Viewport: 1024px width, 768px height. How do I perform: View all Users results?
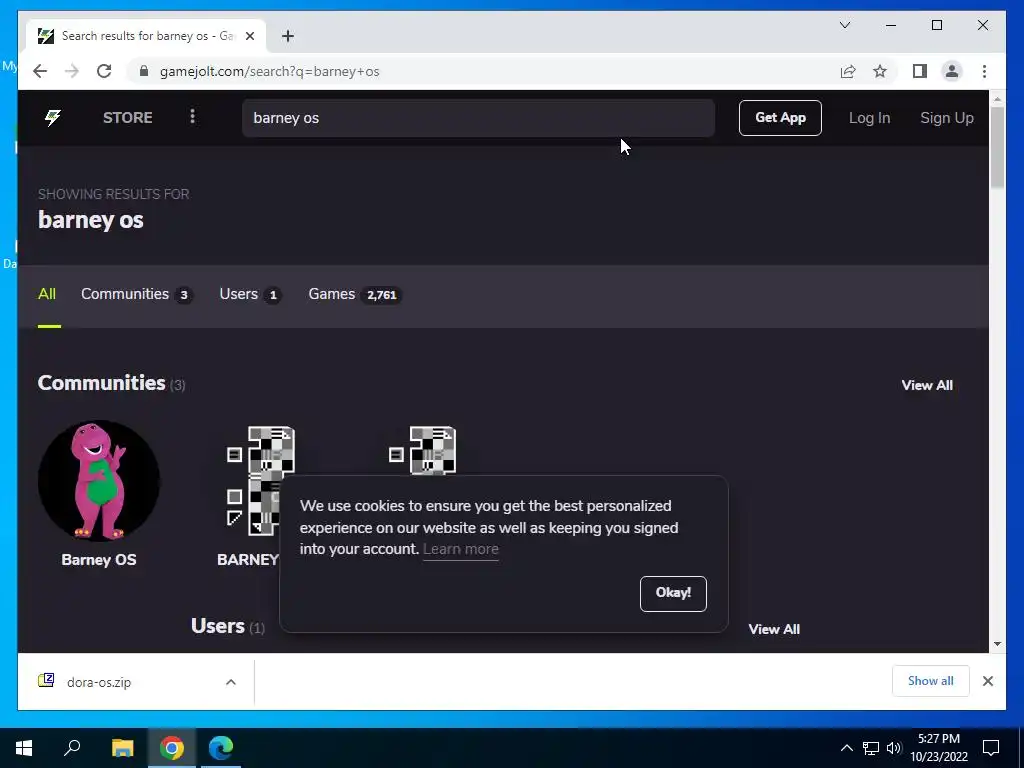point(774,629)
